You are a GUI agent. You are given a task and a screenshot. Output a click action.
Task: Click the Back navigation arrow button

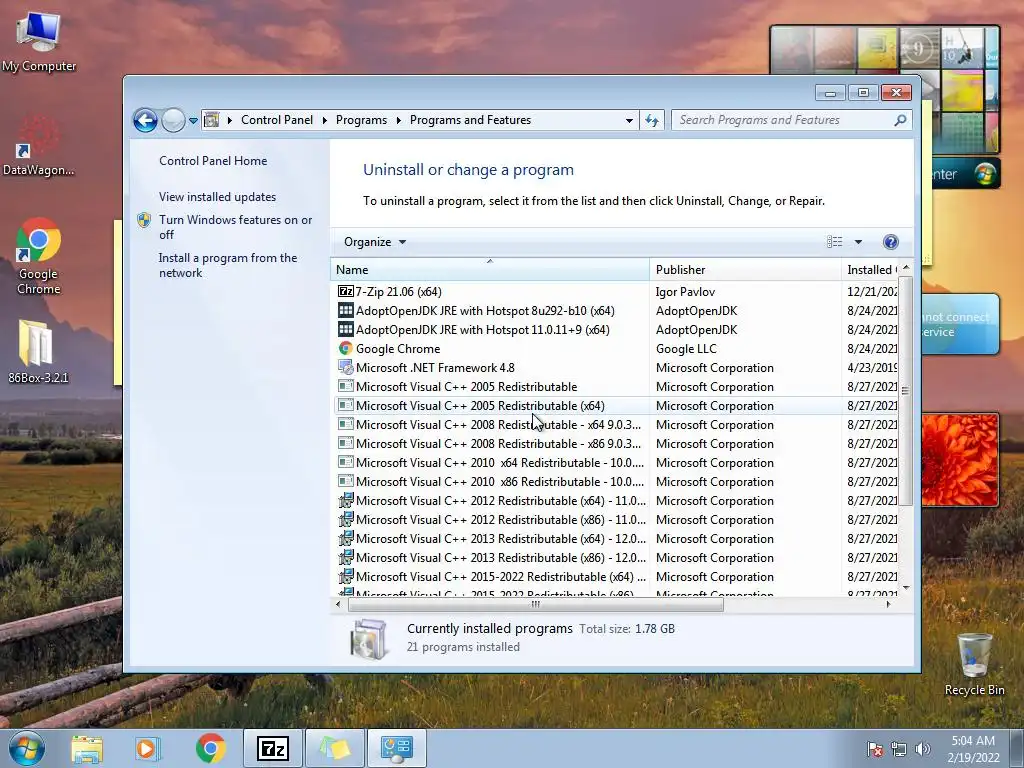click(145, 120)
